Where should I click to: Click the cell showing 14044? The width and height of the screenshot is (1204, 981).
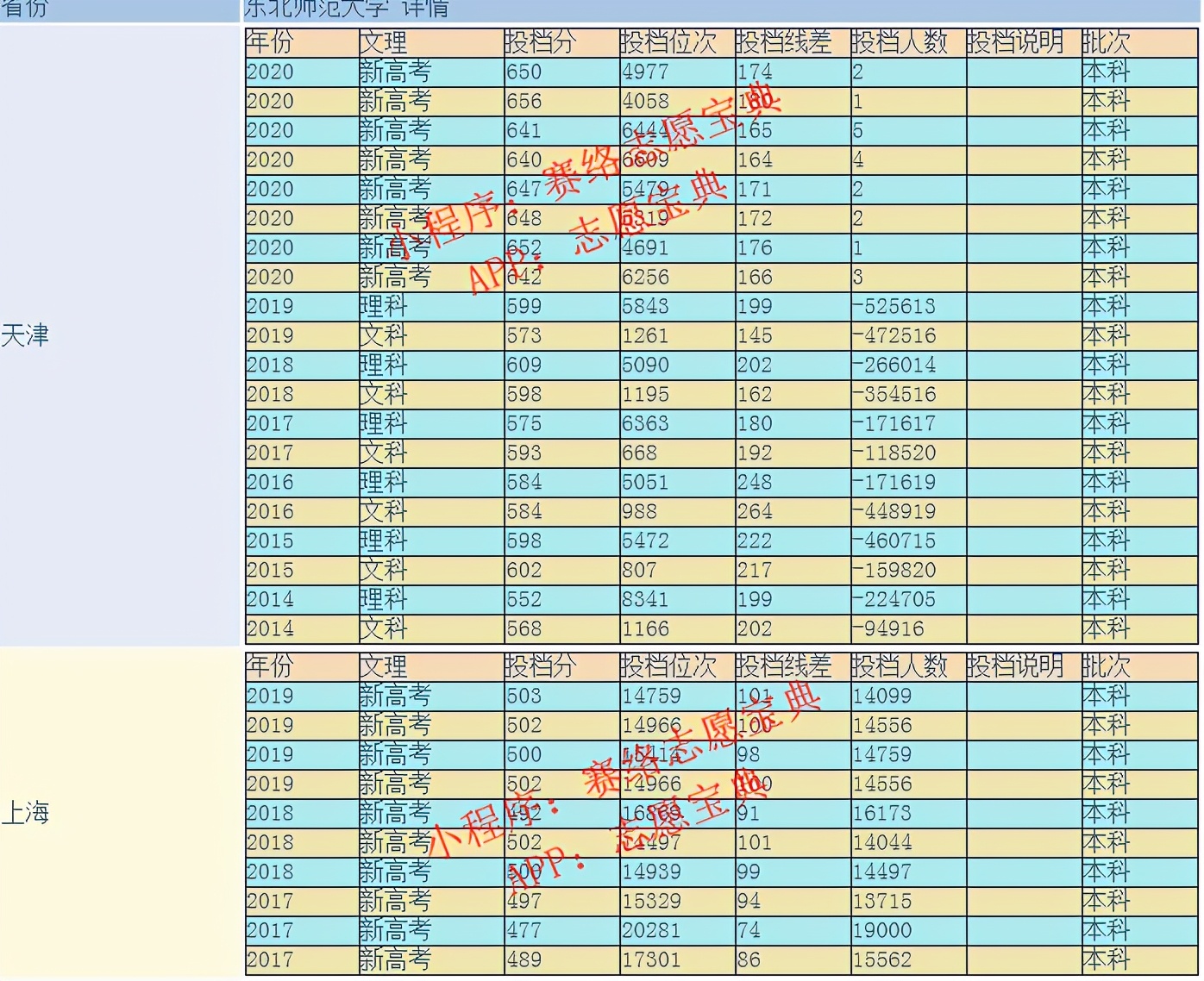[908, 842]
